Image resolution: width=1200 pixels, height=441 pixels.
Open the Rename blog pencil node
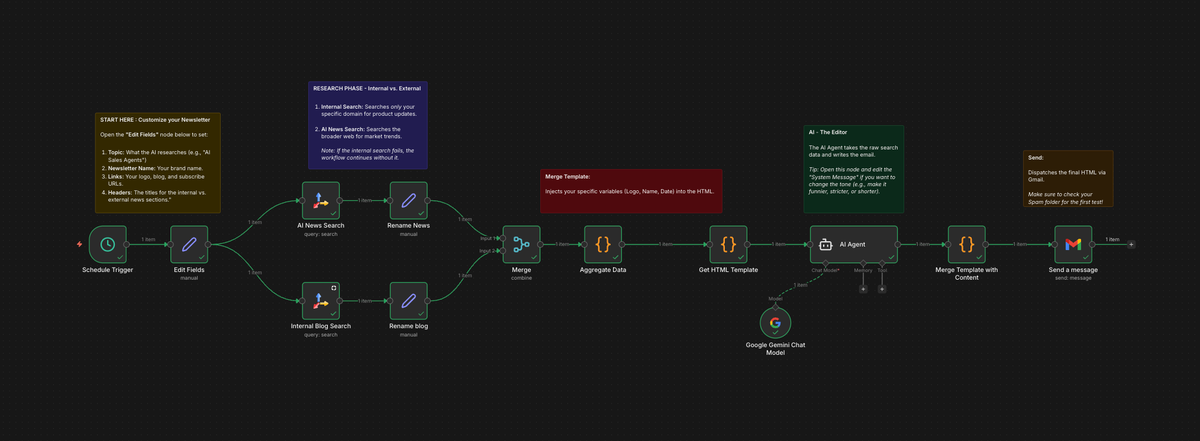click(408, 301)
